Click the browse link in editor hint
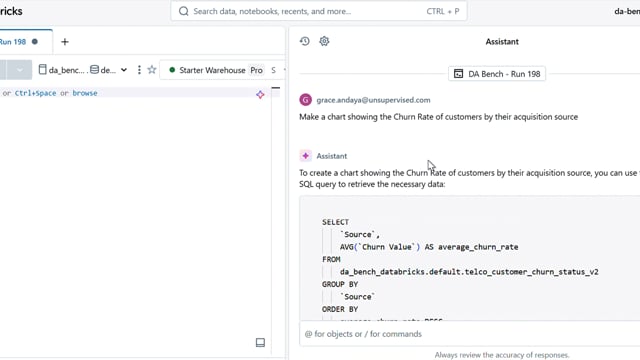The width and height of the screenshot is (640, 360). [x=85, y=93]
